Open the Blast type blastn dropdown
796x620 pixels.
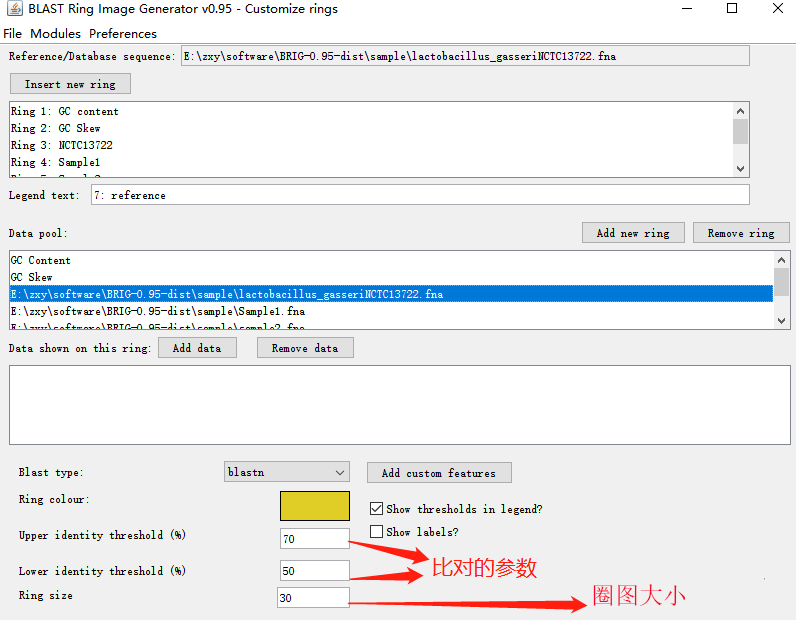pos(287,472)
